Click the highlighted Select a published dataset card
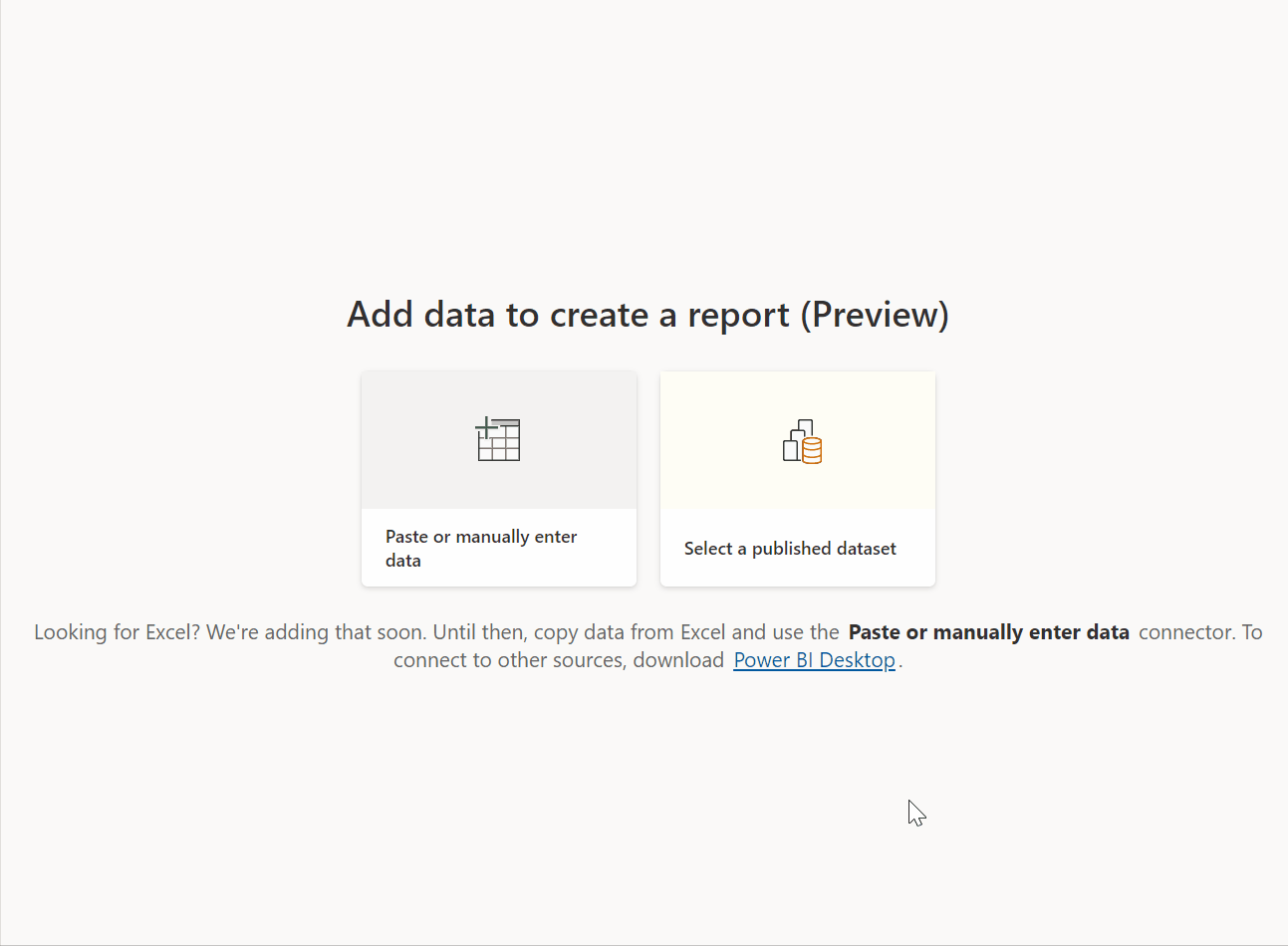Image resolution: width=1288 pixels, height=946 pixels. (797, 478)
